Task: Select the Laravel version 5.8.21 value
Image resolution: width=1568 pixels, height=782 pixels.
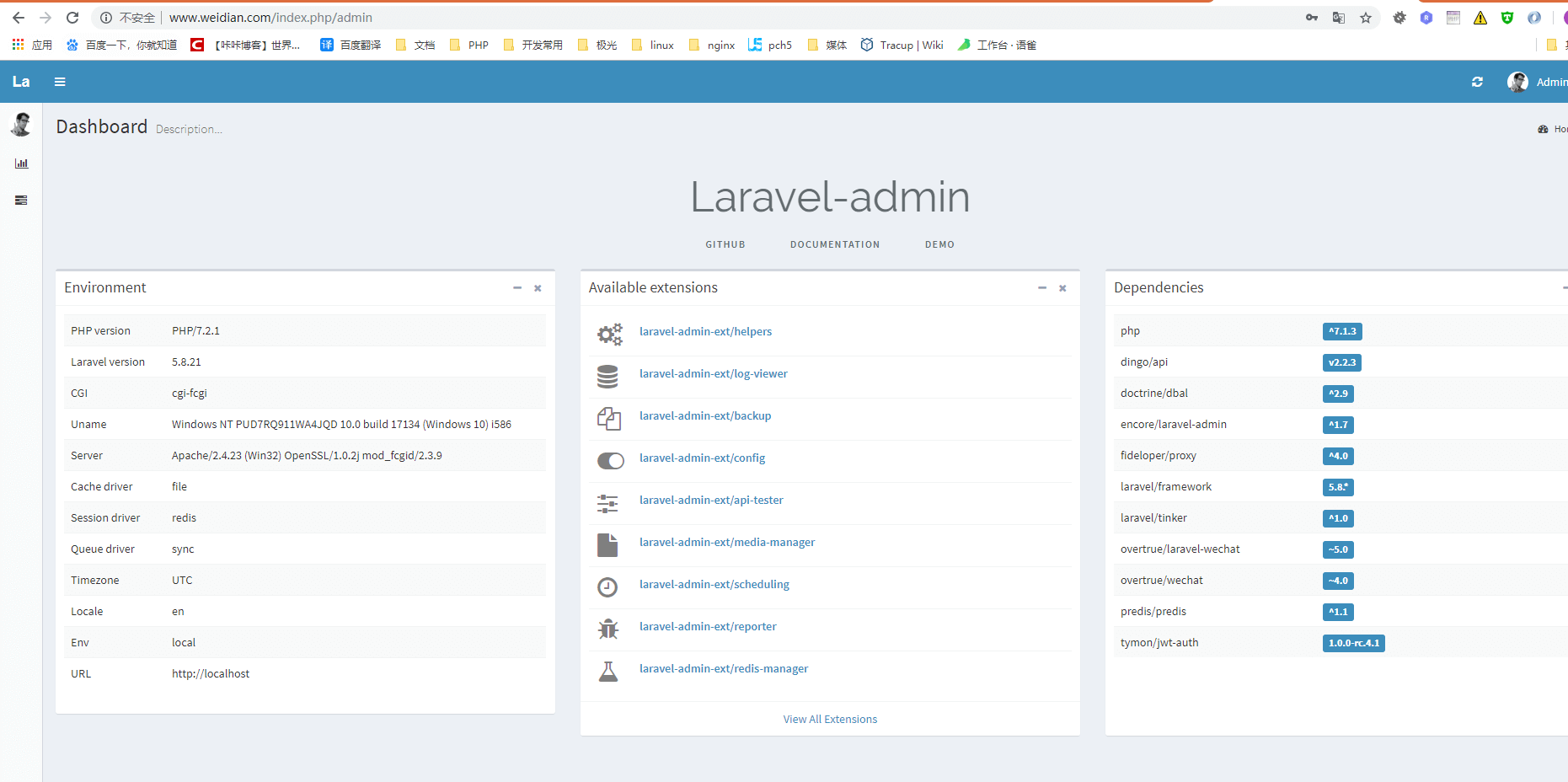Action: click(186, 362)
